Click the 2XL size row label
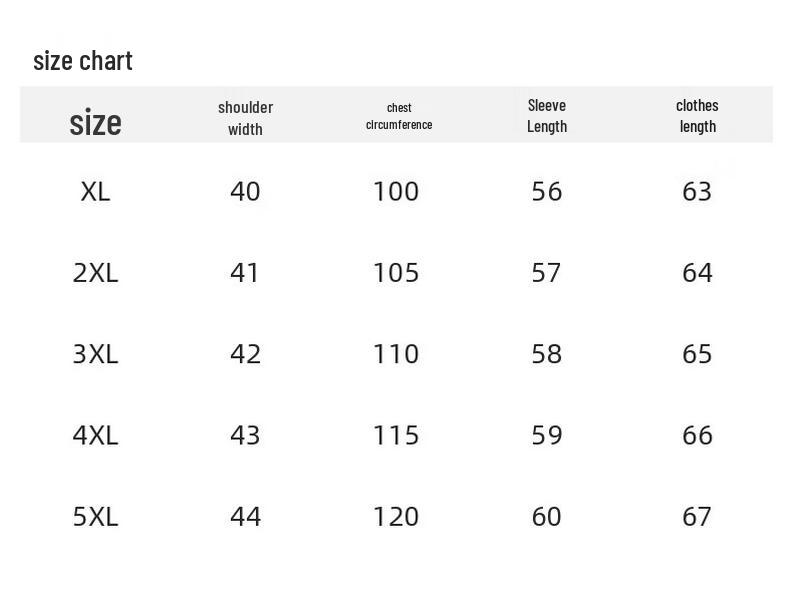The image size is (793, 595). (95, 272)
